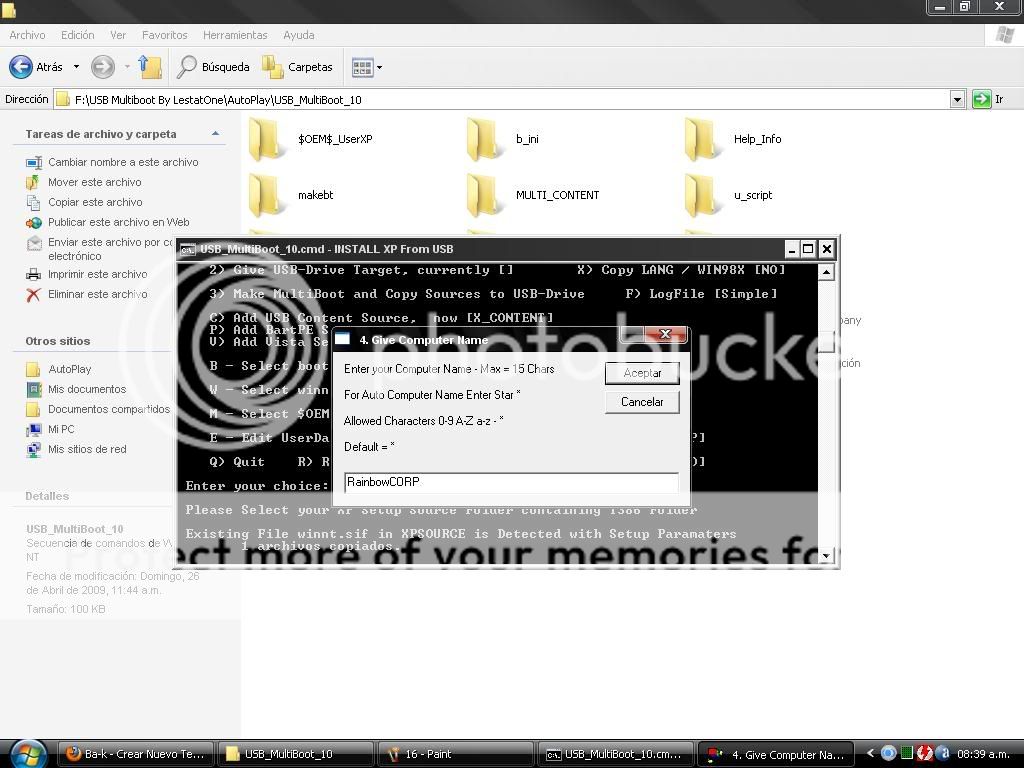Expand the address bar dropdown arrow
Viewport: 1024px width, 768px height.
click(x=957, y=99)
